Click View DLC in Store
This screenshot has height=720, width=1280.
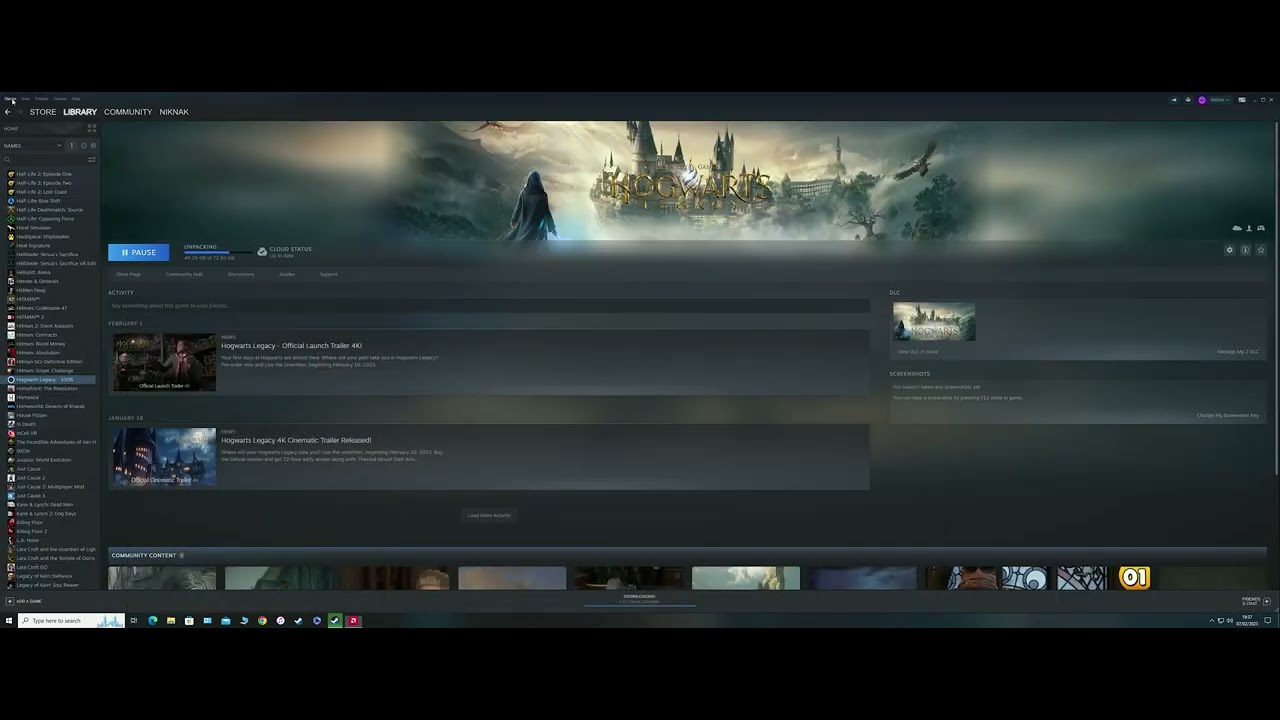917,352
